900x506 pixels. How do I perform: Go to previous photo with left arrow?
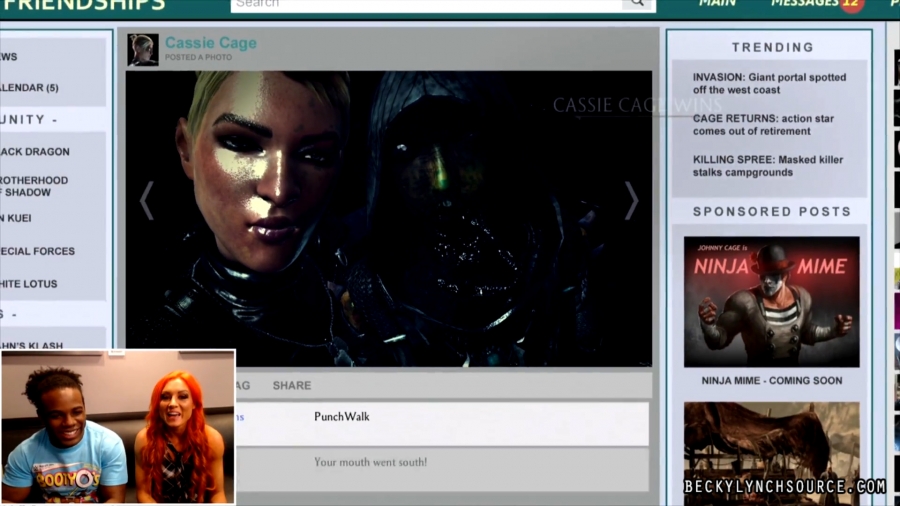pos(147,201)
